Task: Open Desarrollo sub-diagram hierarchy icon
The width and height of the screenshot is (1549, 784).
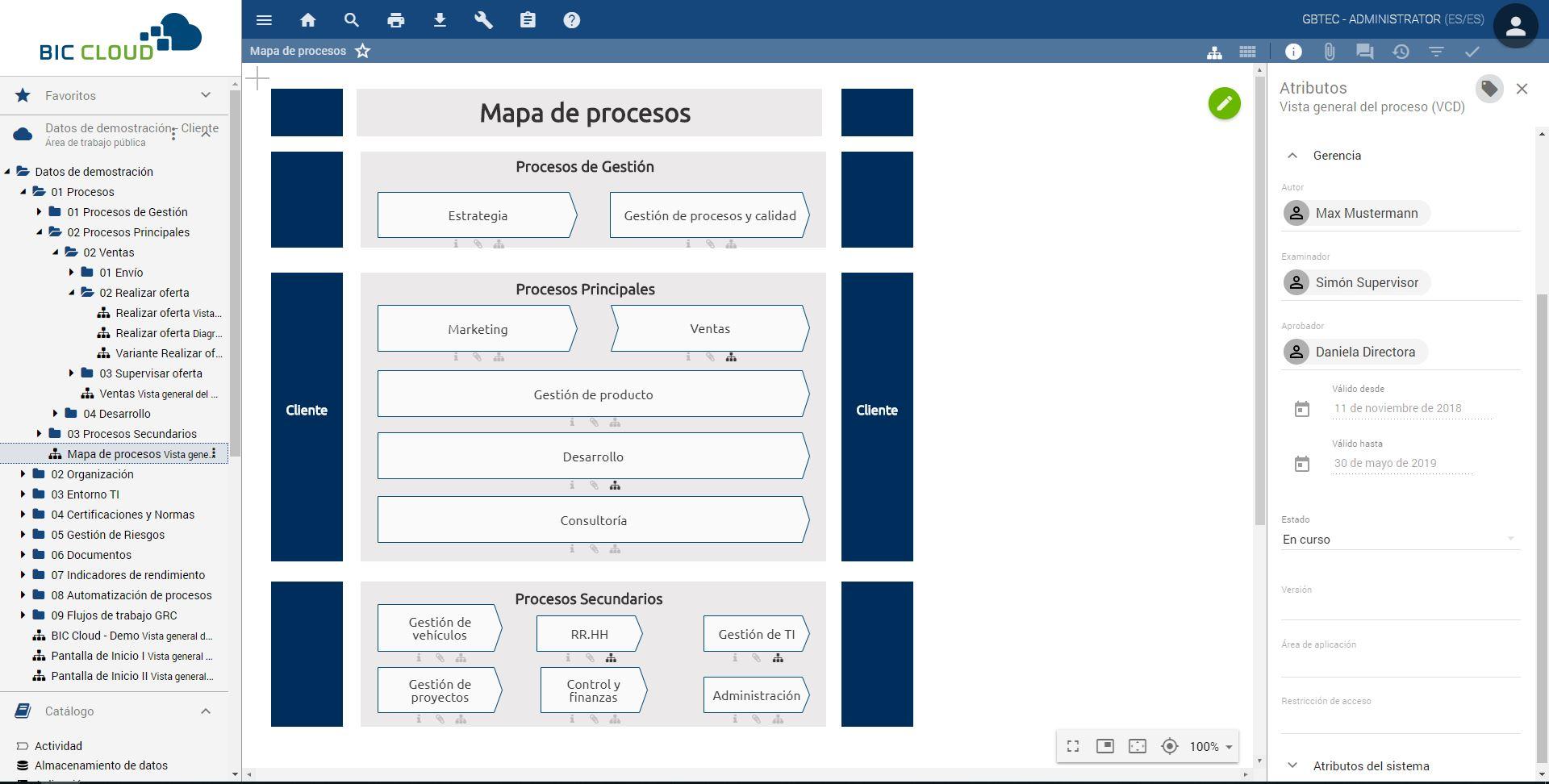Action: [x=615, y=486]
